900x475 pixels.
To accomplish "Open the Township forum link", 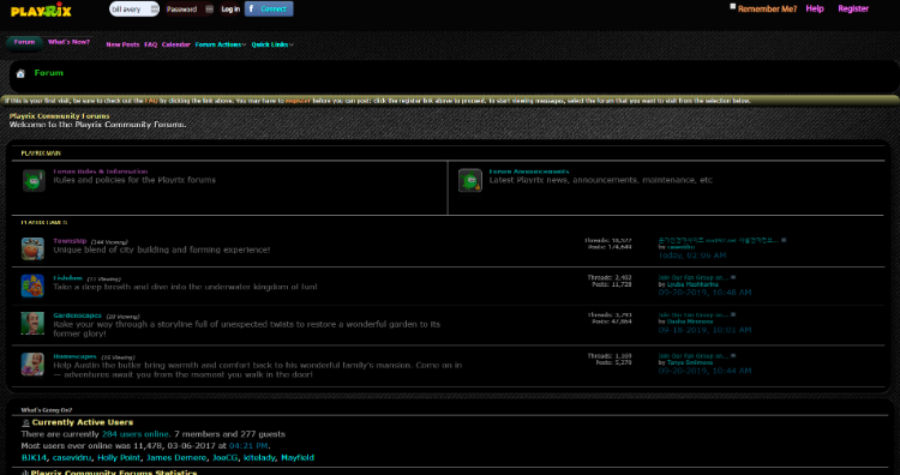I will tap(70, 241).
